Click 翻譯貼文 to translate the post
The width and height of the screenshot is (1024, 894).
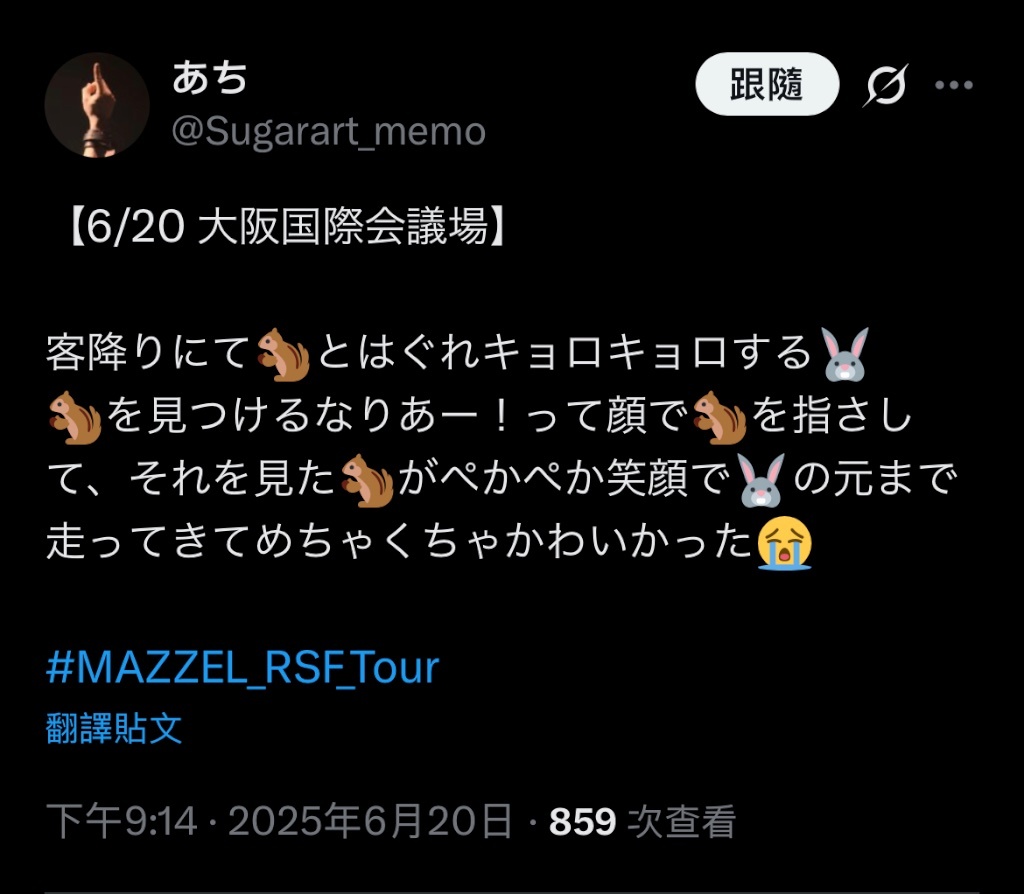(114, 728)
